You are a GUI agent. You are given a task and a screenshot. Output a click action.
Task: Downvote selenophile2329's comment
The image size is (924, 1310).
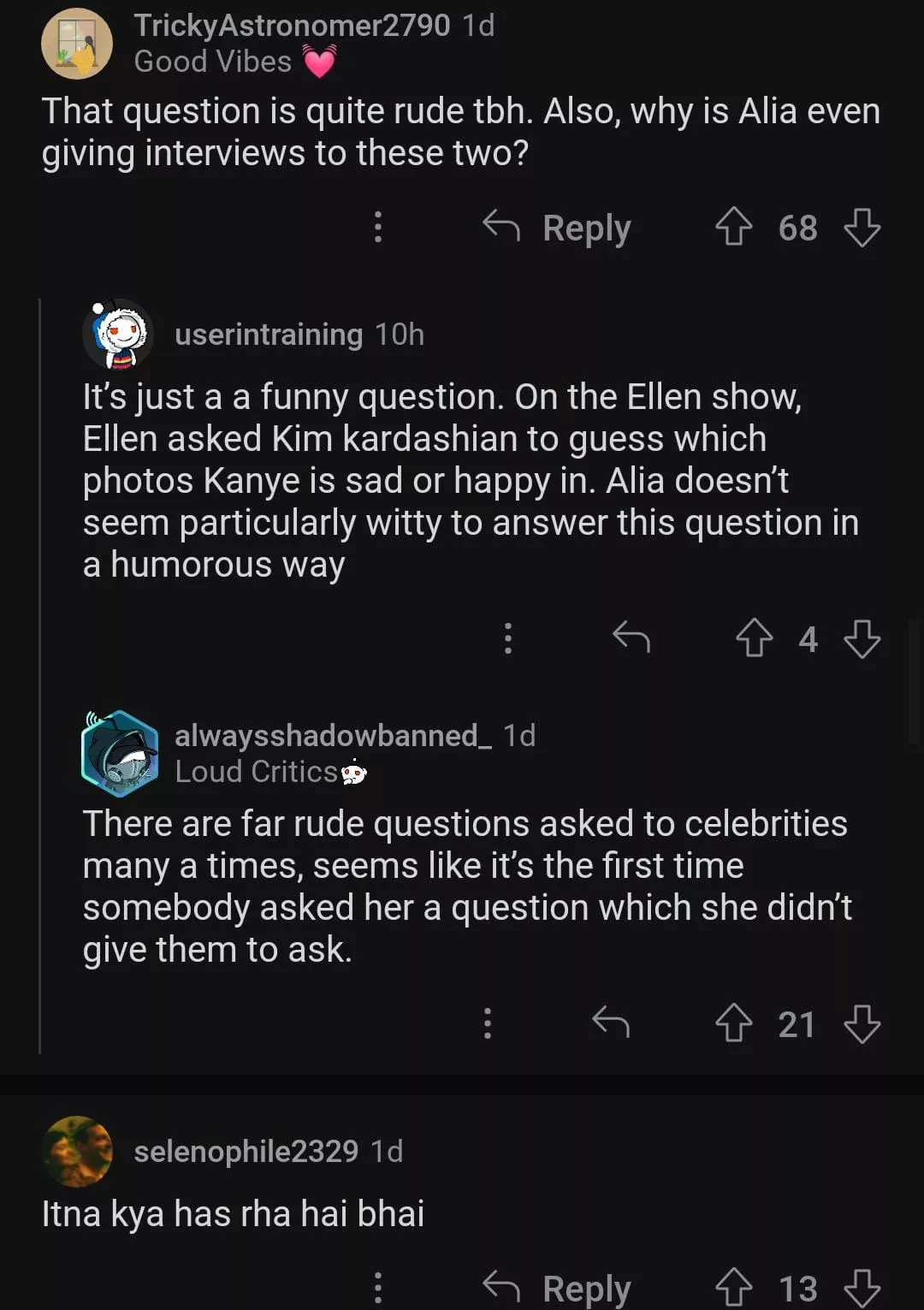(862, 1288)
